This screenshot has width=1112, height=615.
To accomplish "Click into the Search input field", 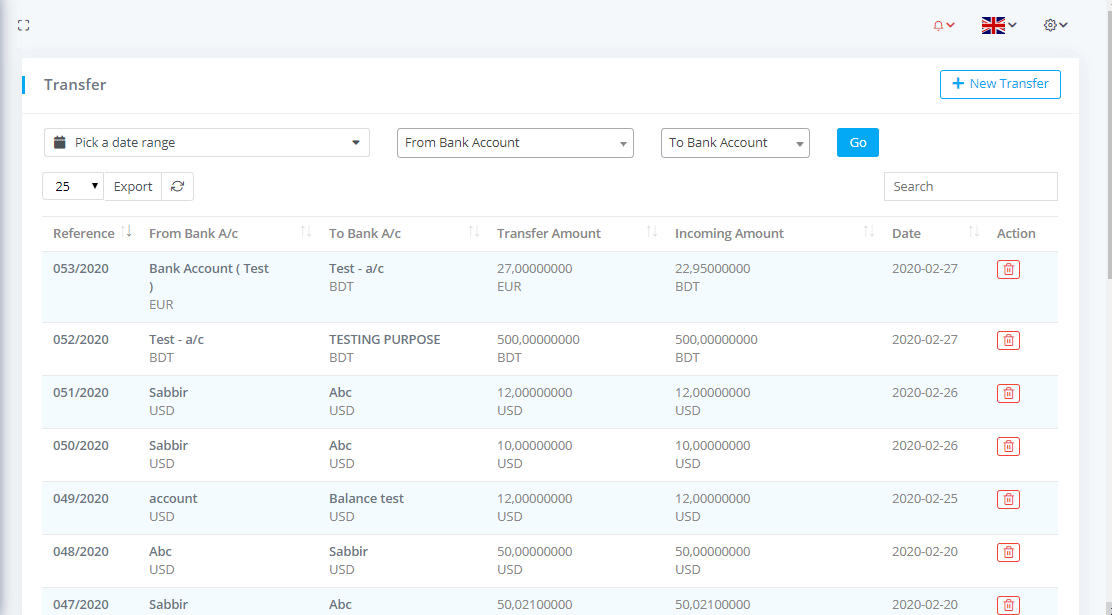I will (x=970, y=186).
